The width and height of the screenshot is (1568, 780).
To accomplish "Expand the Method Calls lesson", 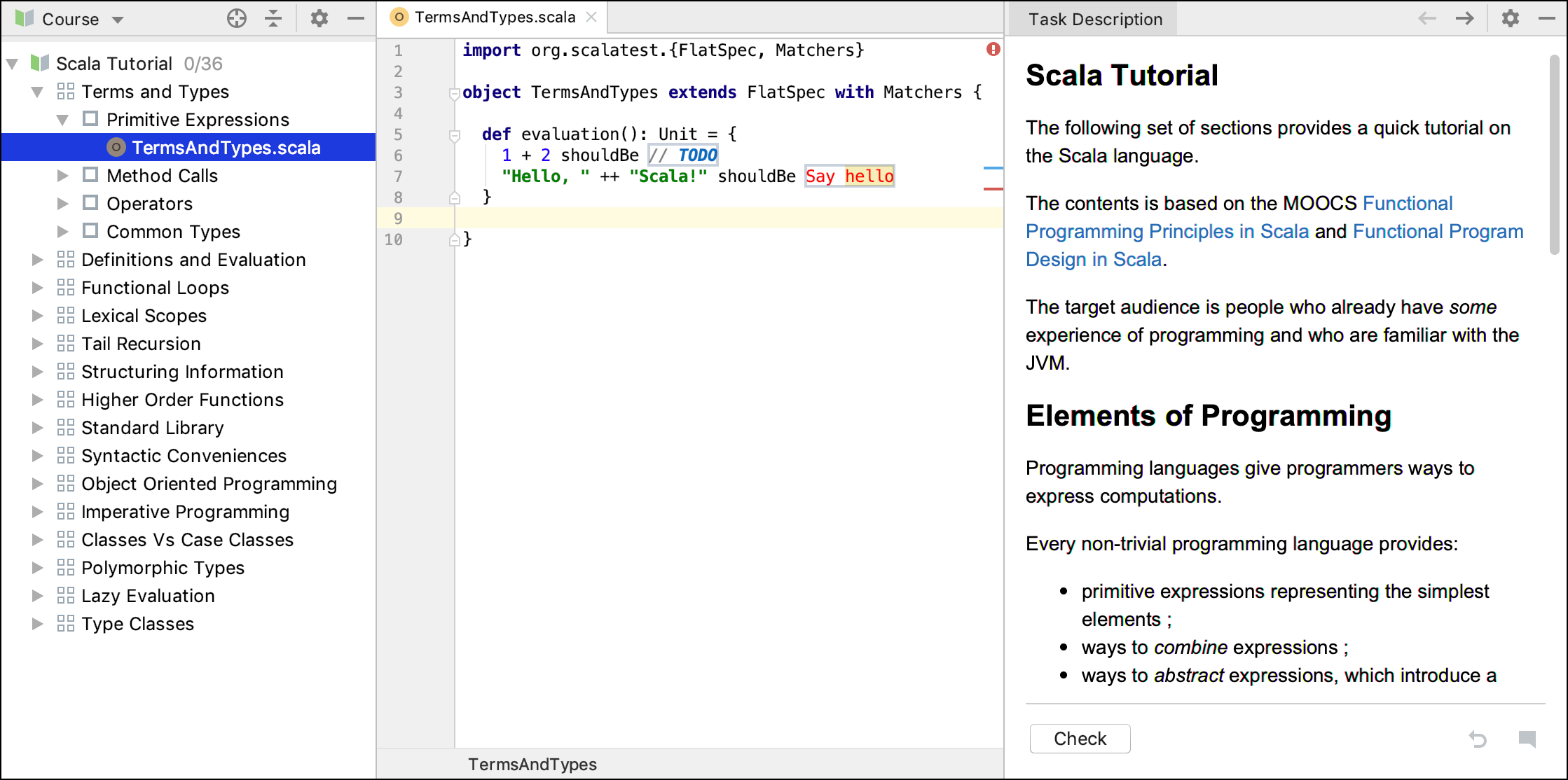I will (63, 176).
